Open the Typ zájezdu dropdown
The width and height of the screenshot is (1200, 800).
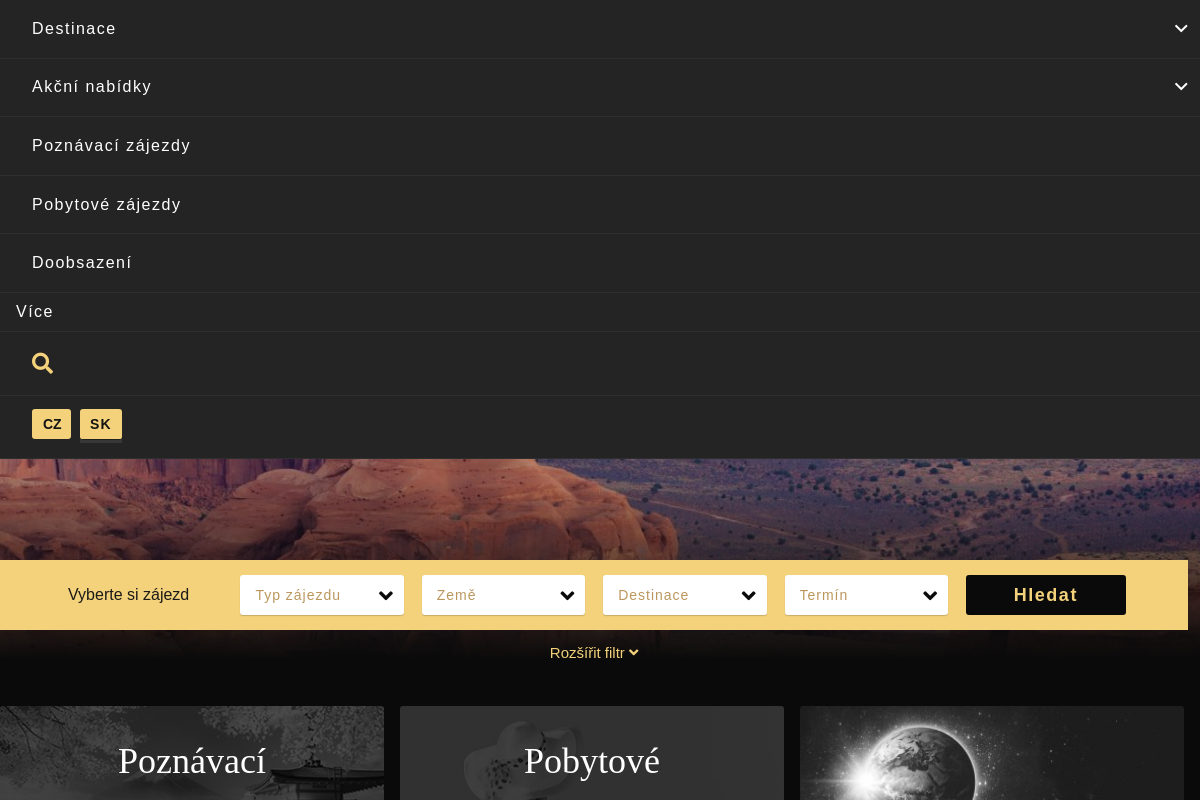point(322,595)
